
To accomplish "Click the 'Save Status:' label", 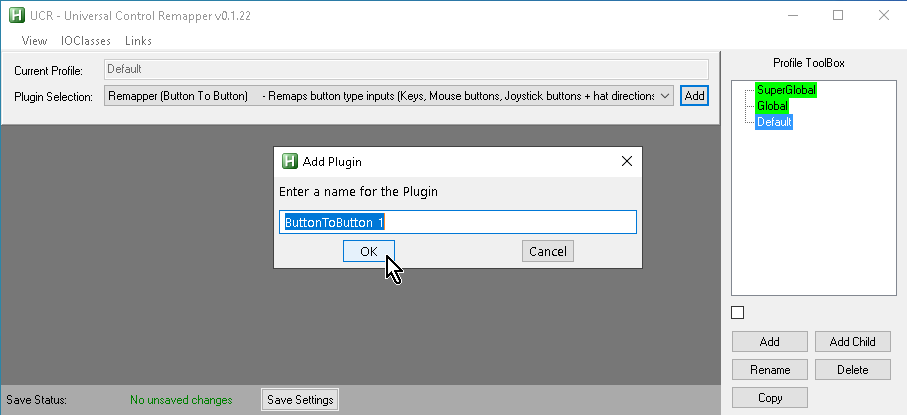I will click(36, 400).
